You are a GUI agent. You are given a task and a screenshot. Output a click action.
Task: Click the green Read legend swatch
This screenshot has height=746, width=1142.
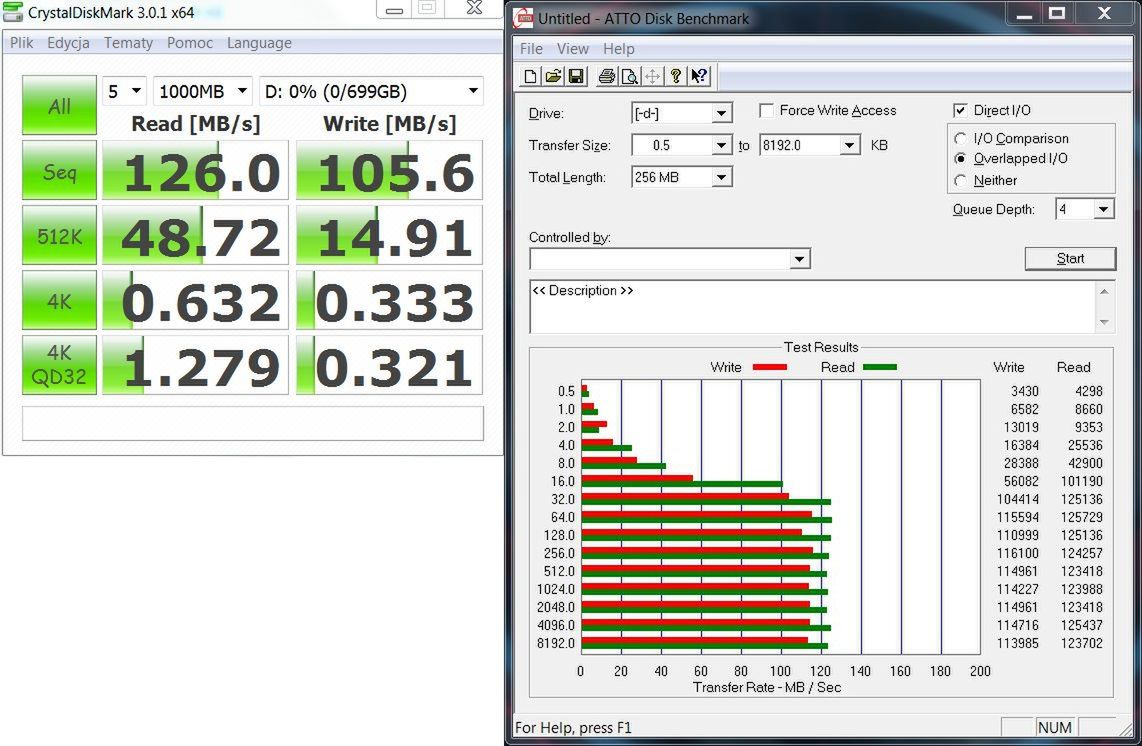coord(880,367)
